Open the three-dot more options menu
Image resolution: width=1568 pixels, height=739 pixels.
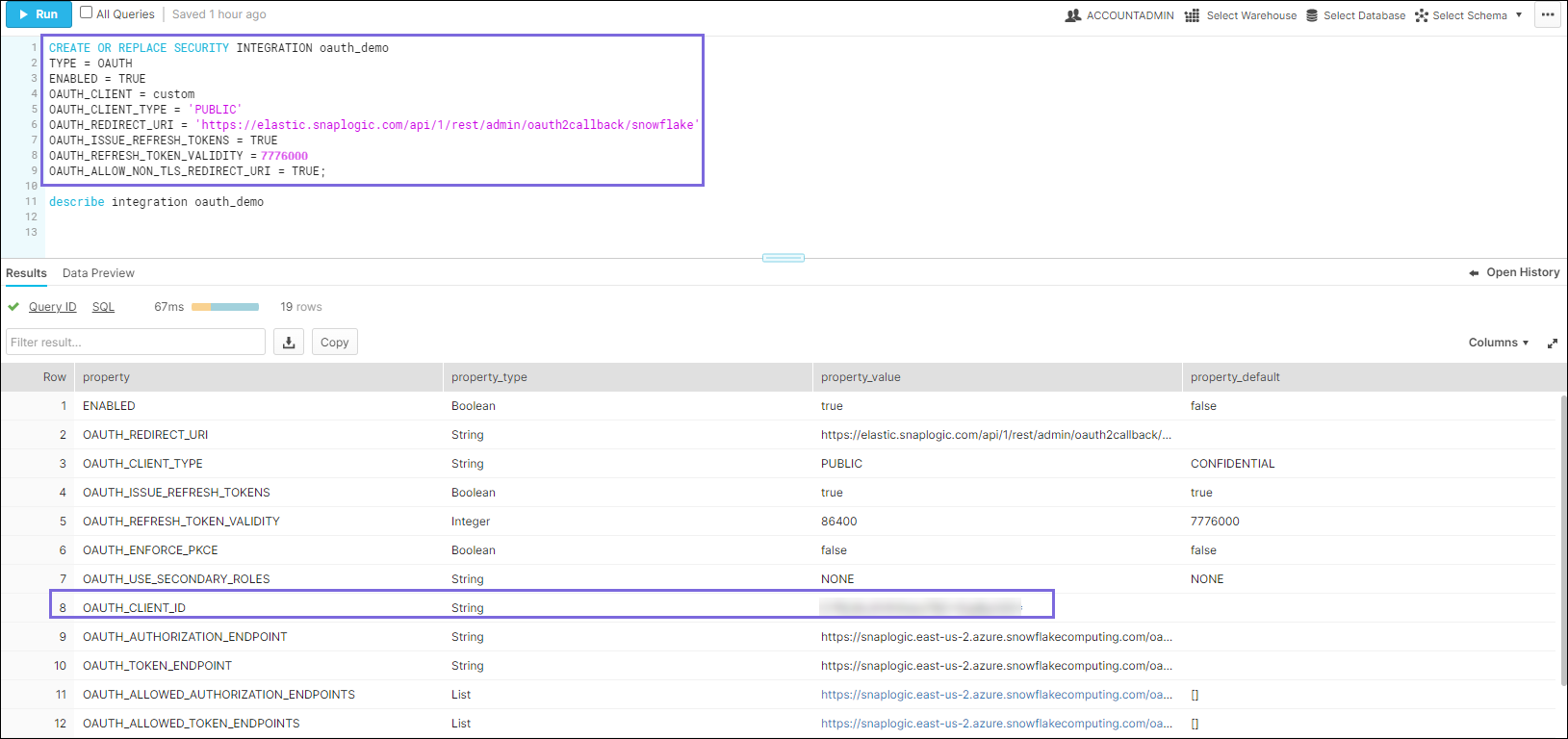click(x=1548, y=14)
